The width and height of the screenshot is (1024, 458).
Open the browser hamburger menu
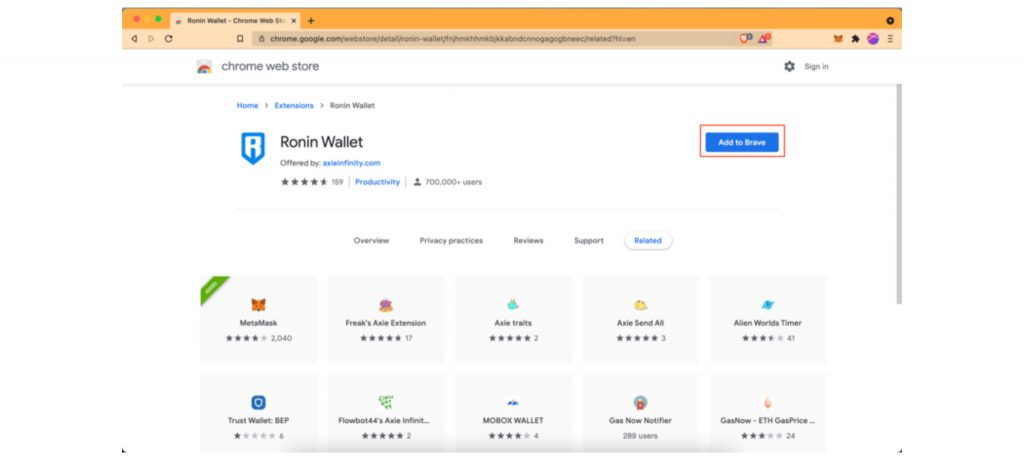click(x=890, y=39)
